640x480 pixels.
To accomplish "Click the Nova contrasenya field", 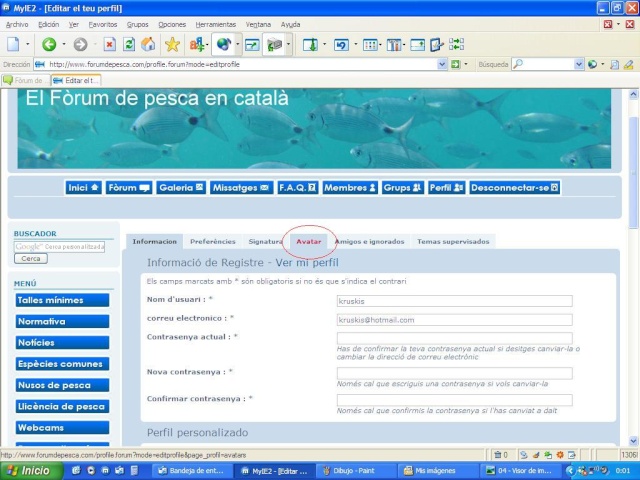I will tap(454, 373).
